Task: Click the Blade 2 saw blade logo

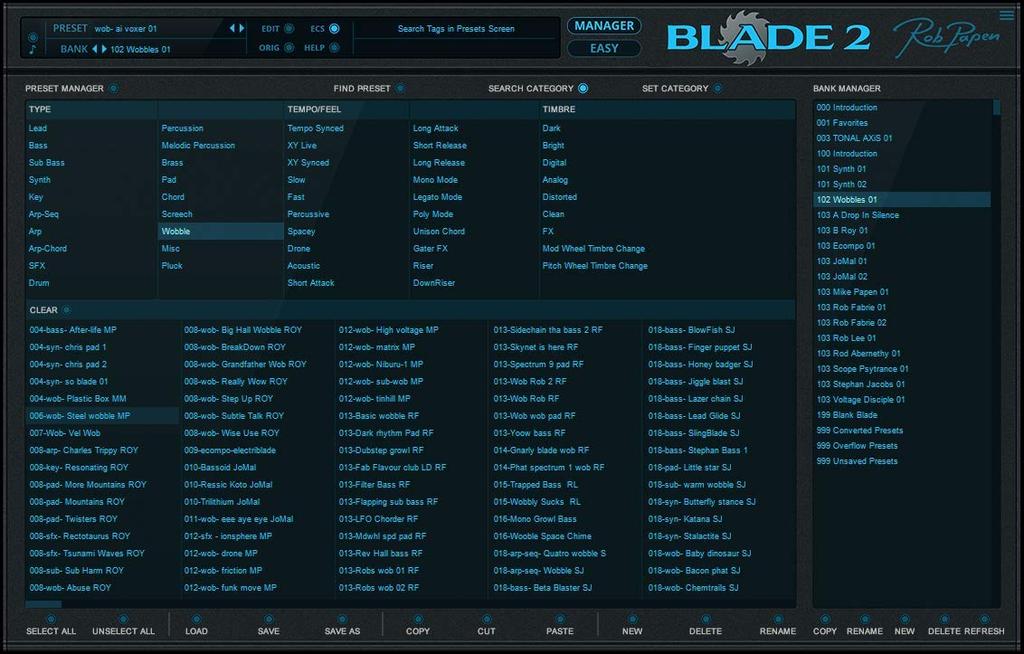Action: pyautogui.click(x=742, y=37)
